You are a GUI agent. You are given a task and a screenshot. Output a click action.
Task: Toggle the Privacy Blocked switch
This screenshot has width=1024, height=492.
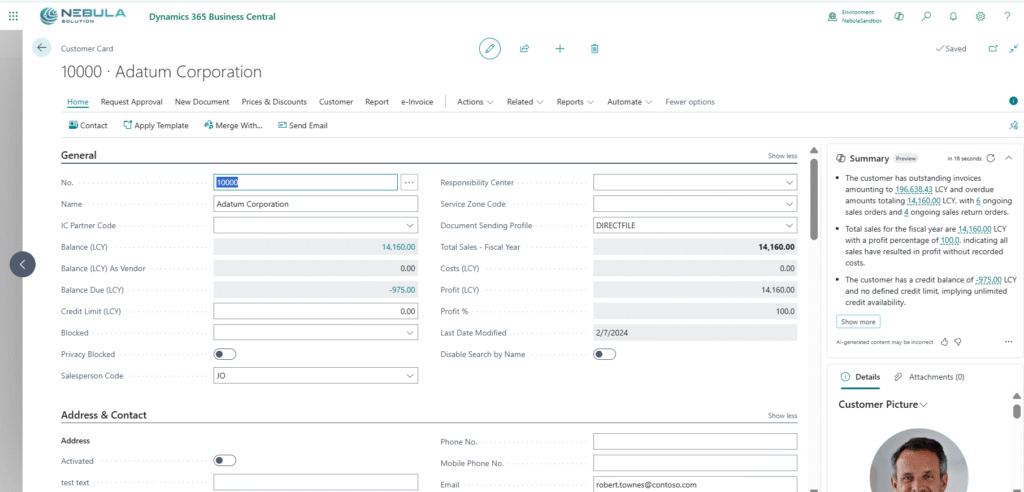pyautogui.click(x=225, y=354)
